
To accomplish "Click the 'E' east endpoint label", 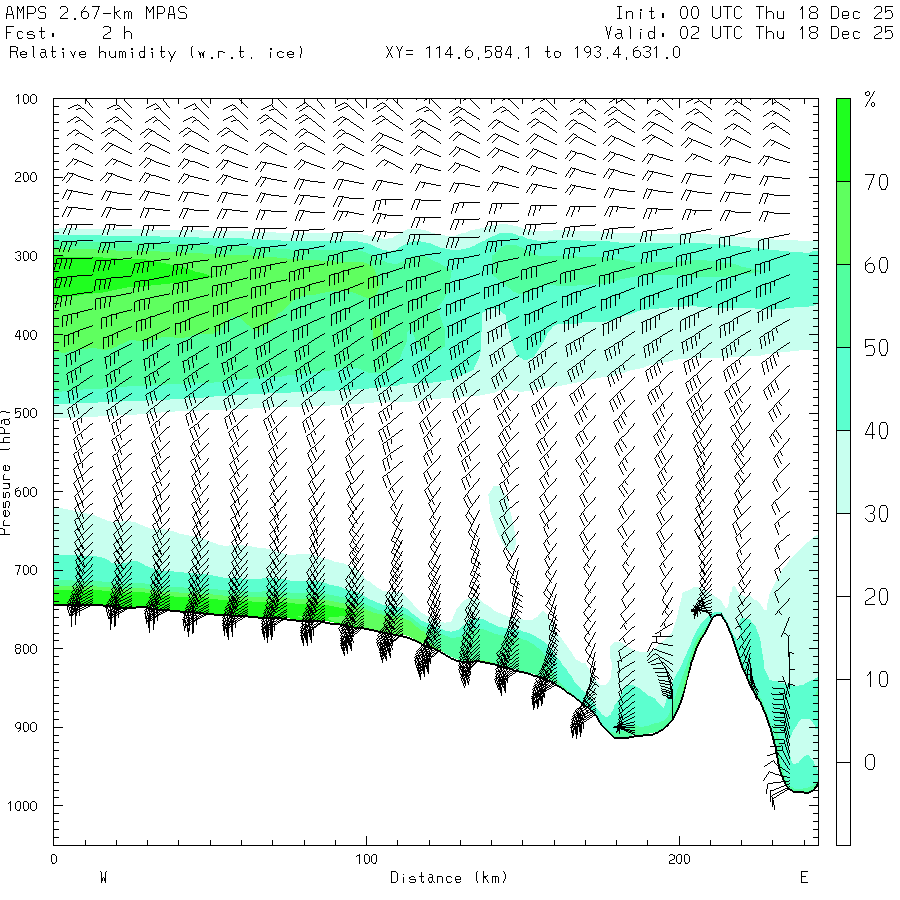I will 804,878.
